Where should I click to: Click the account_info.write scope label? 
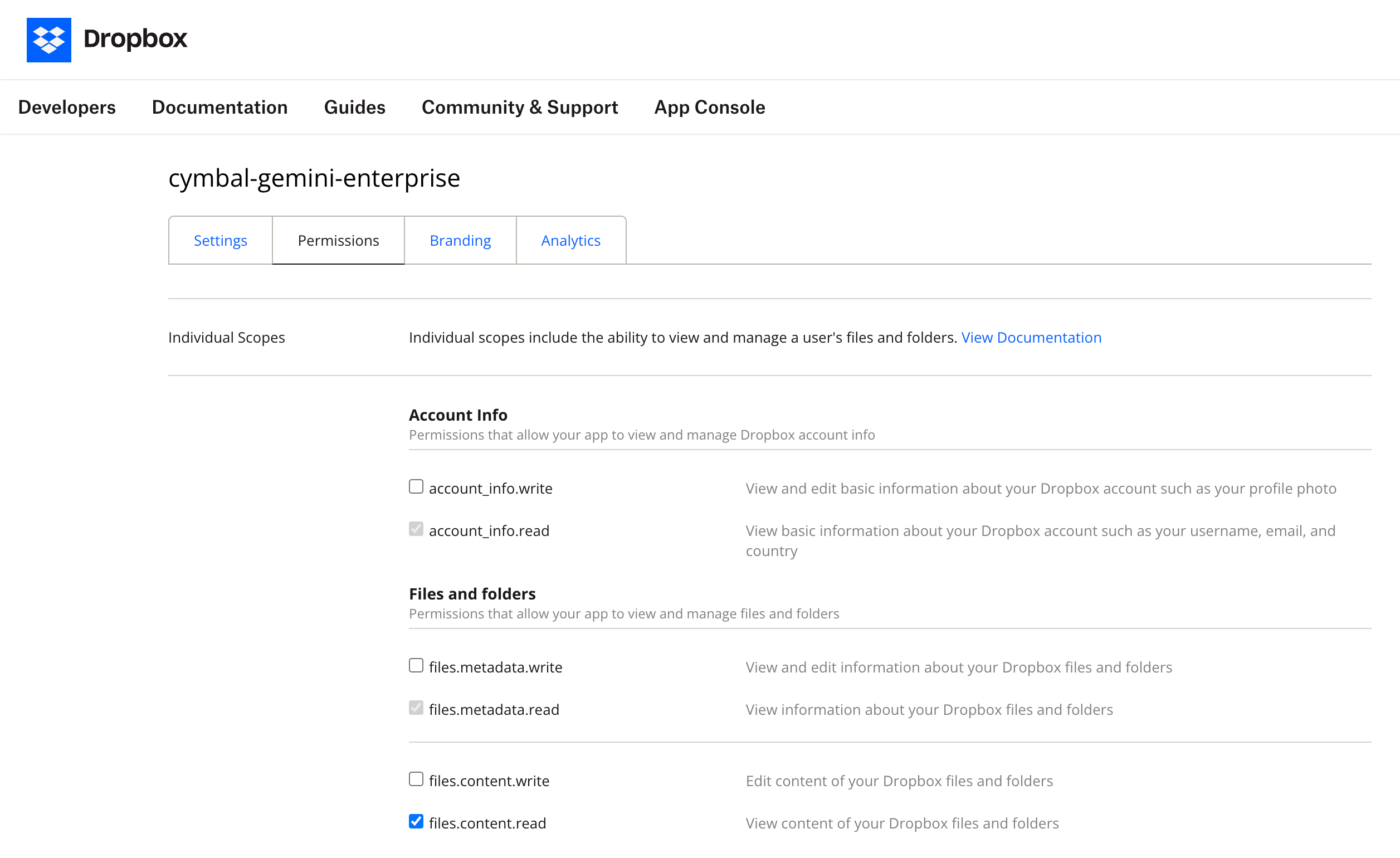pyautogui.click(x=490, y=487)
